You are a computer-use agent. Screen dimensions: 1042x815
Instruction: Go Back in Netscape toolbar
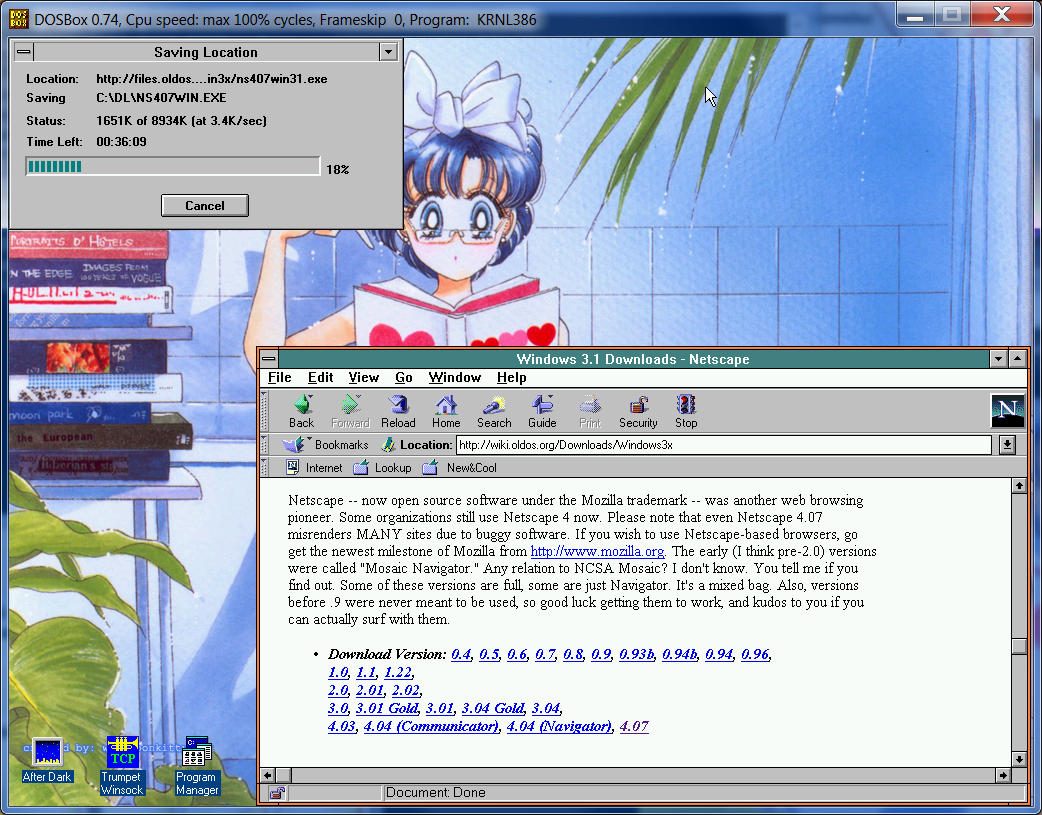pyautogui.click(x=302, y=411)
